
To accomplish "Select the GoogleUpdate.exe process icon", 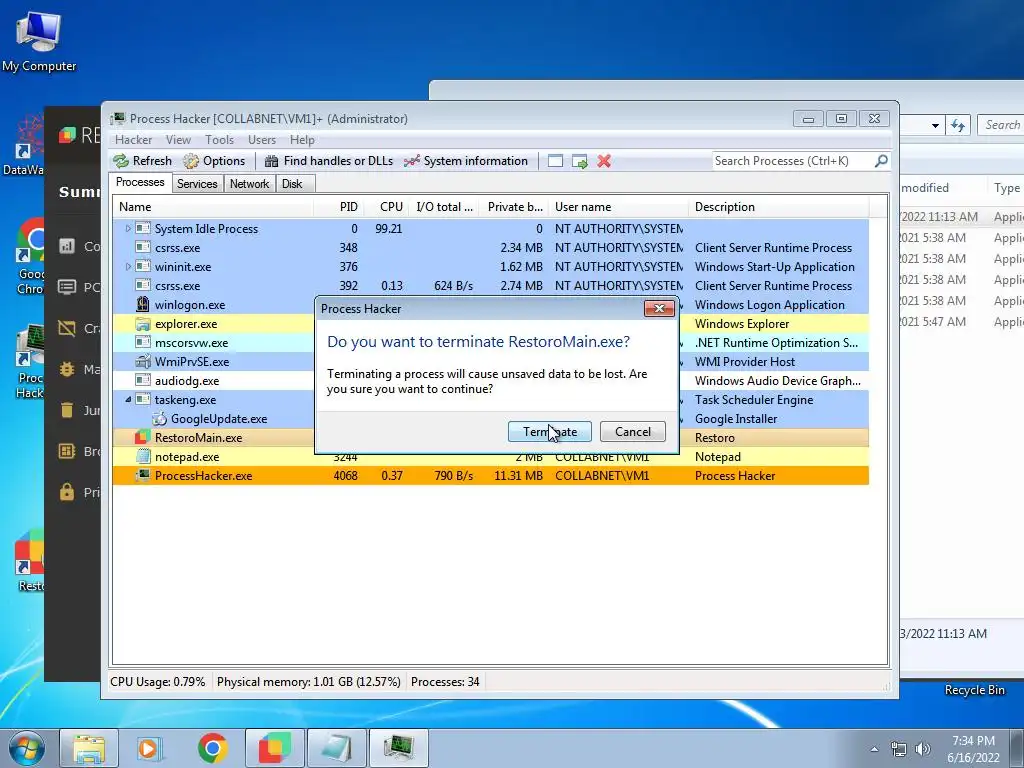I will [x=159, y=419].
